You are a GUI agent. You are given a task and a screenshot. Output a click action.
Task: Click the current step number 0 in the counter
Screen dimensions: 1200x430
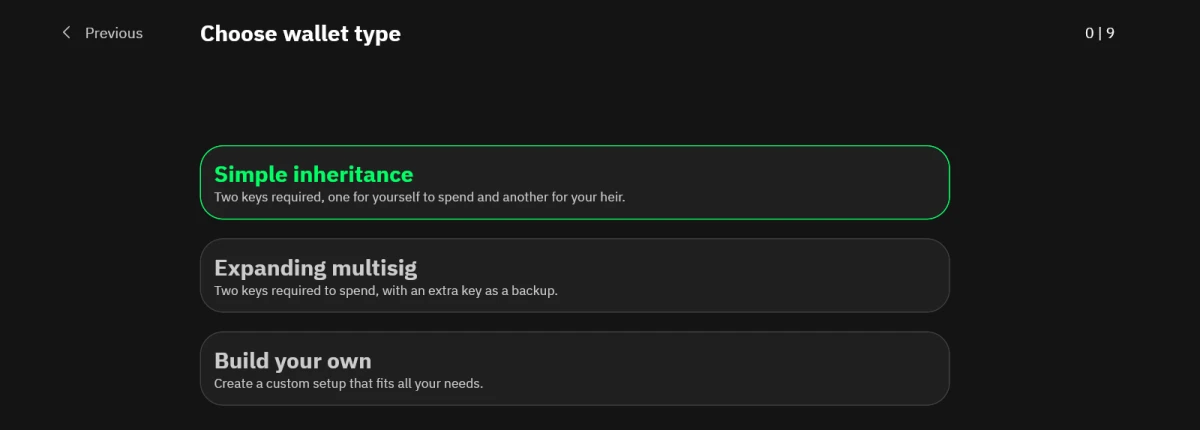1089,33
